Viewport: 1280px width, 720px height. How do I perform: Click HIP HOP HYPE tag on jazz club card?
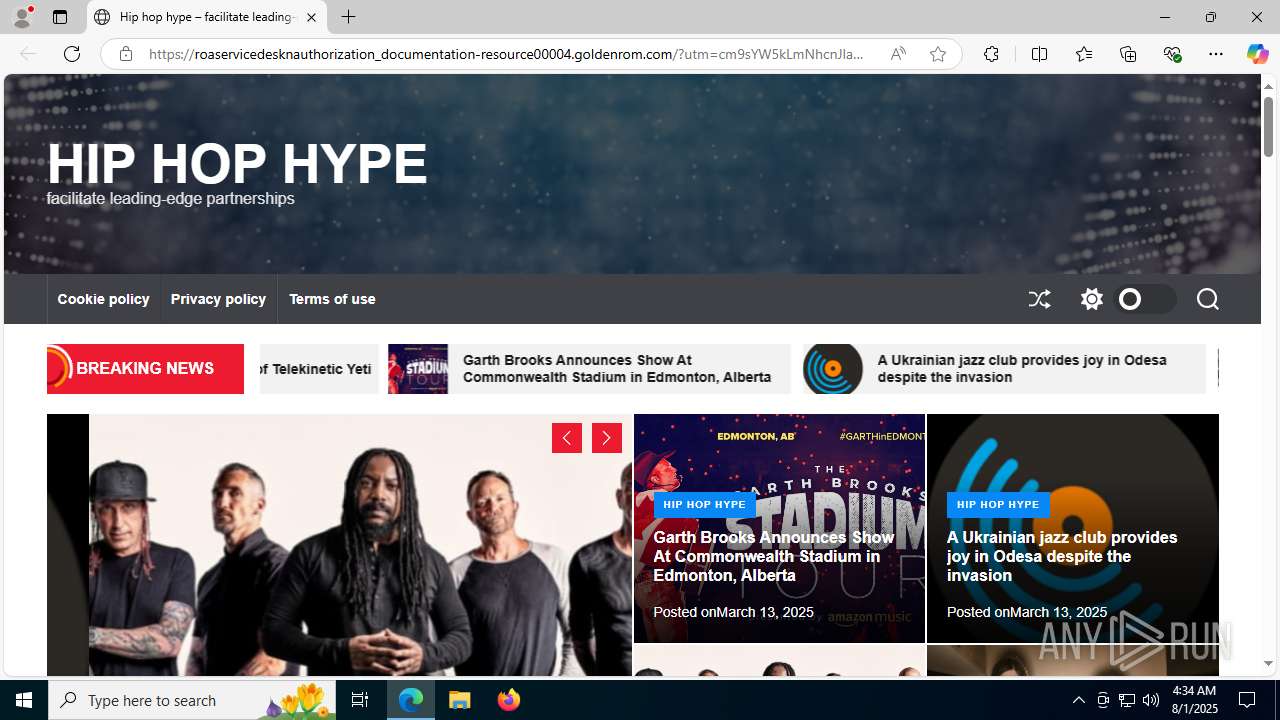pyautogui.click(x=998, y=504)
